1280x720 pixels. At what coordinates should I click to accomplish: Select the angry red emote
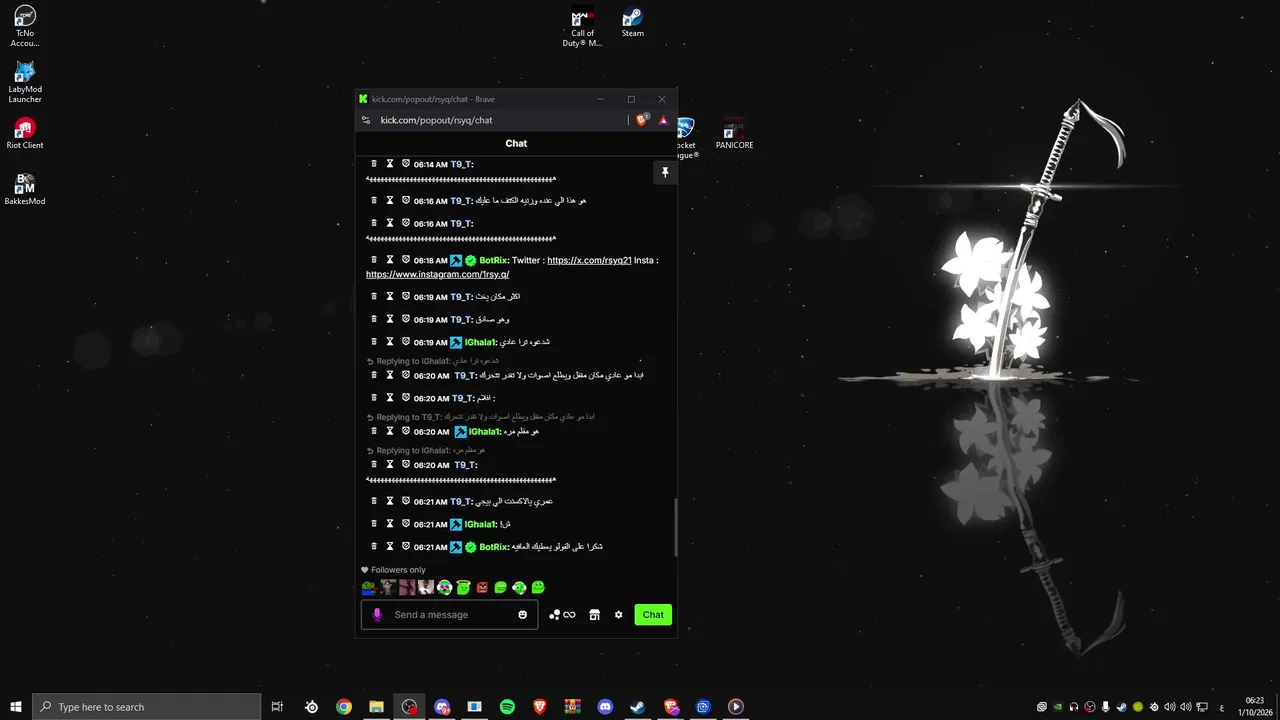(482, 588)
